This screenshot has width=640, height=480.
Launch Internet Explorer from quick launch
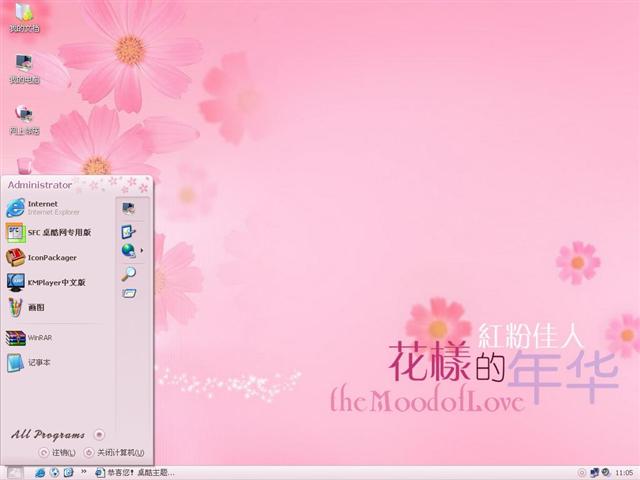pyautogui.click(x=40, y=473)
